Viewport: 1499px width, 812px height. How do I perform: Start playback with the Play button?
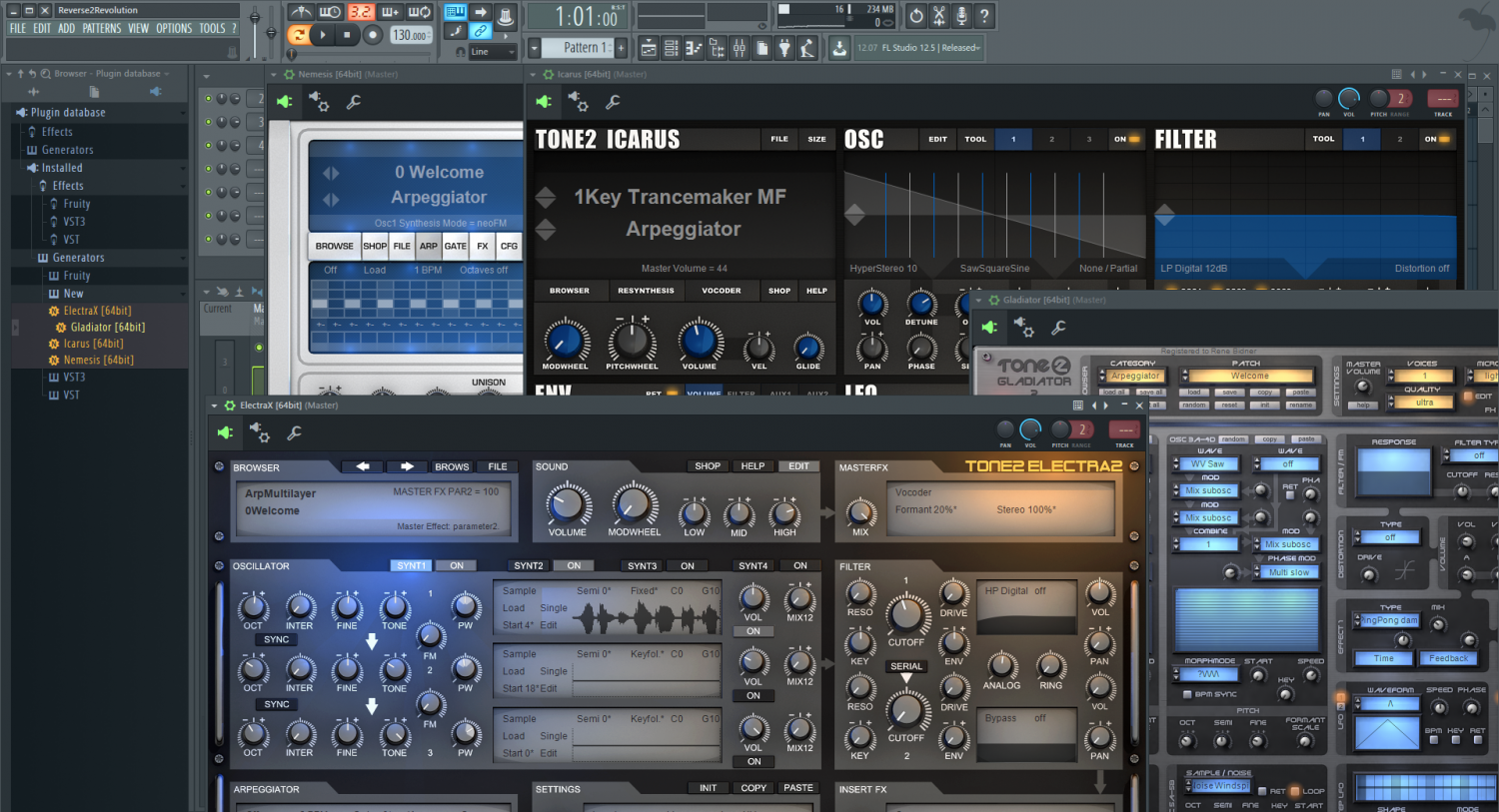tap(323, 35)
